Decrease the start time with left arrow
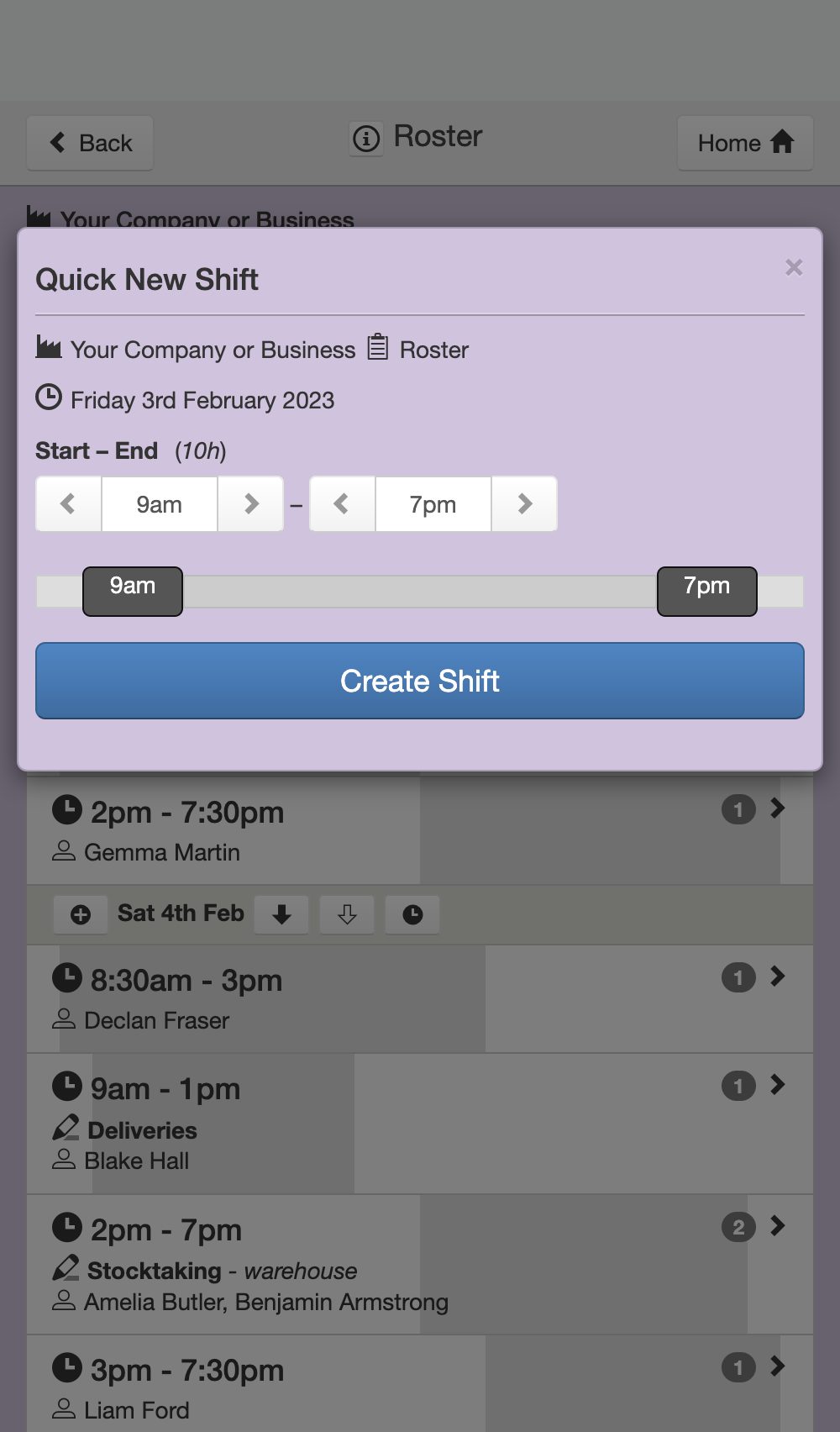 click(69, 504)
